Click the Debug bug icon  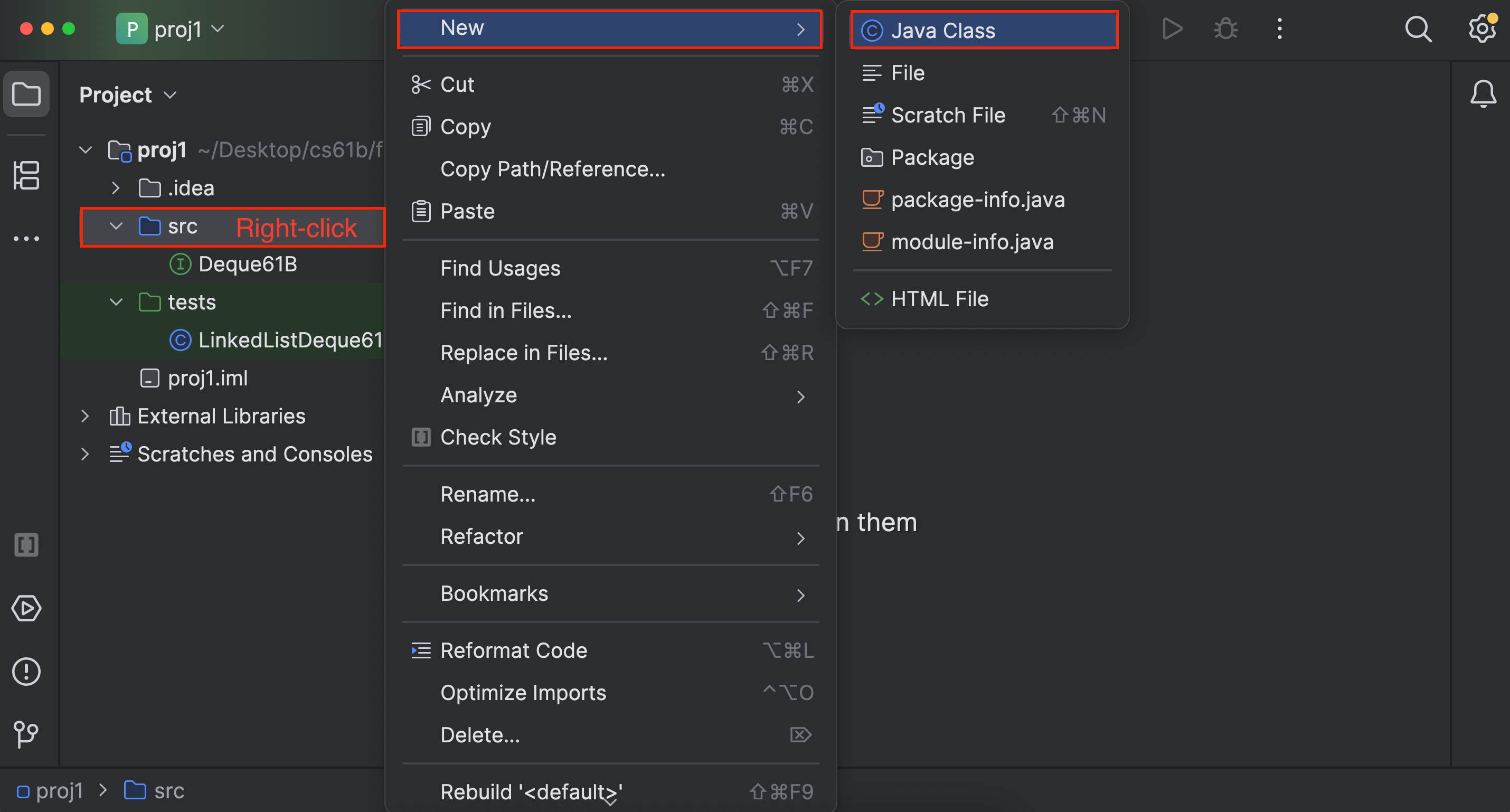pos(1225,29)
